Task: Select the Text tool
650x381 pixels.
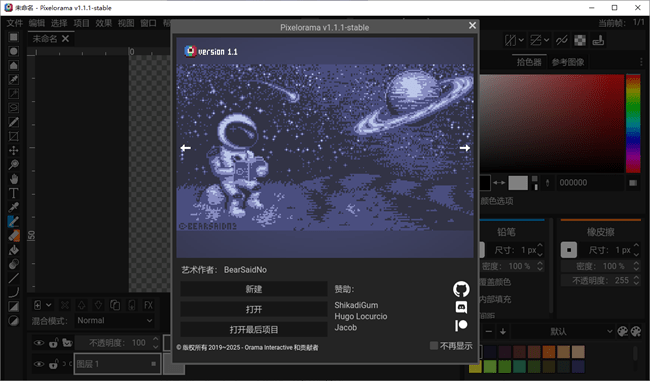Action: [13, 193]
